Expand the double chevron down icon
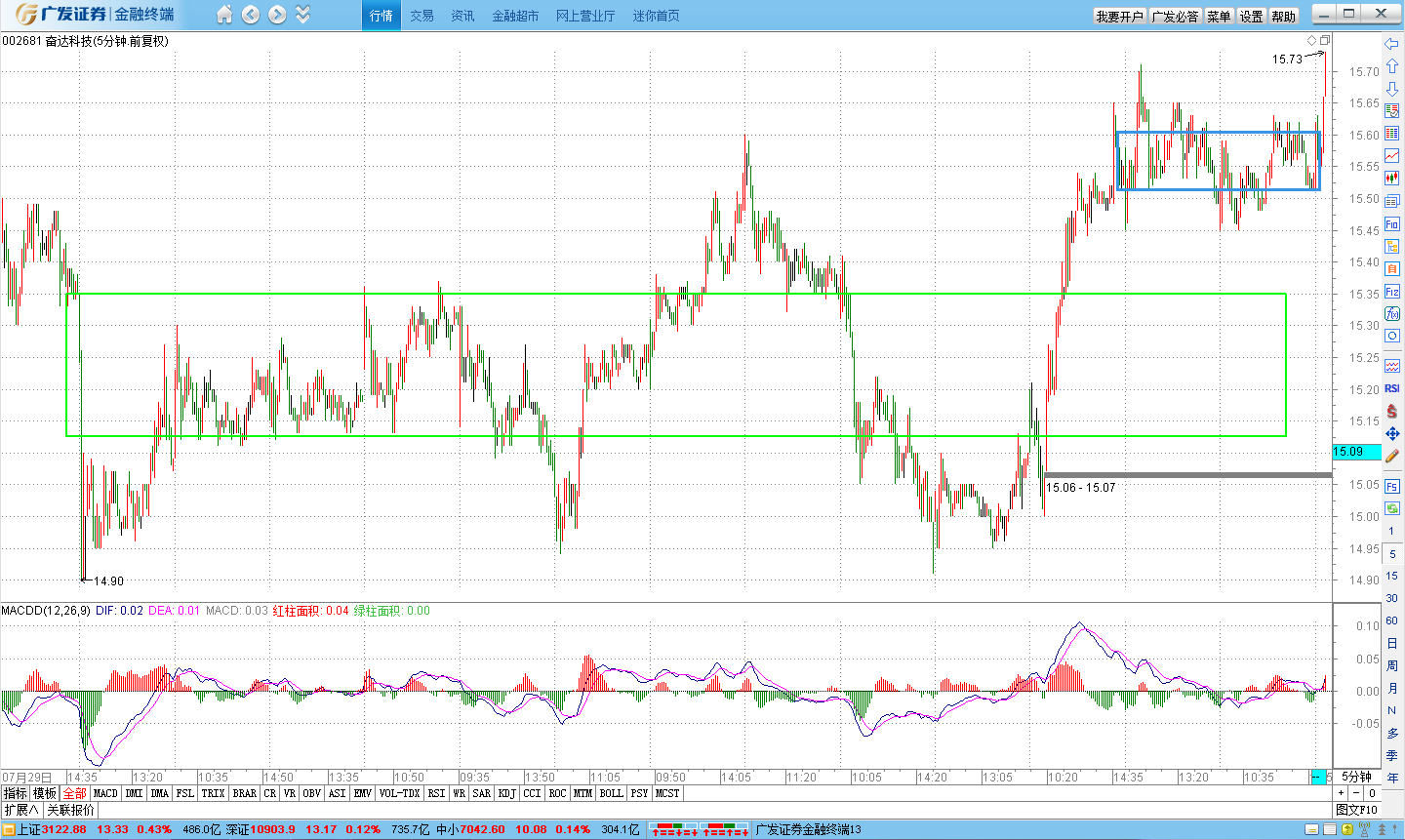The width and height of the screenshot is (1405, 840). pos(302,15)
